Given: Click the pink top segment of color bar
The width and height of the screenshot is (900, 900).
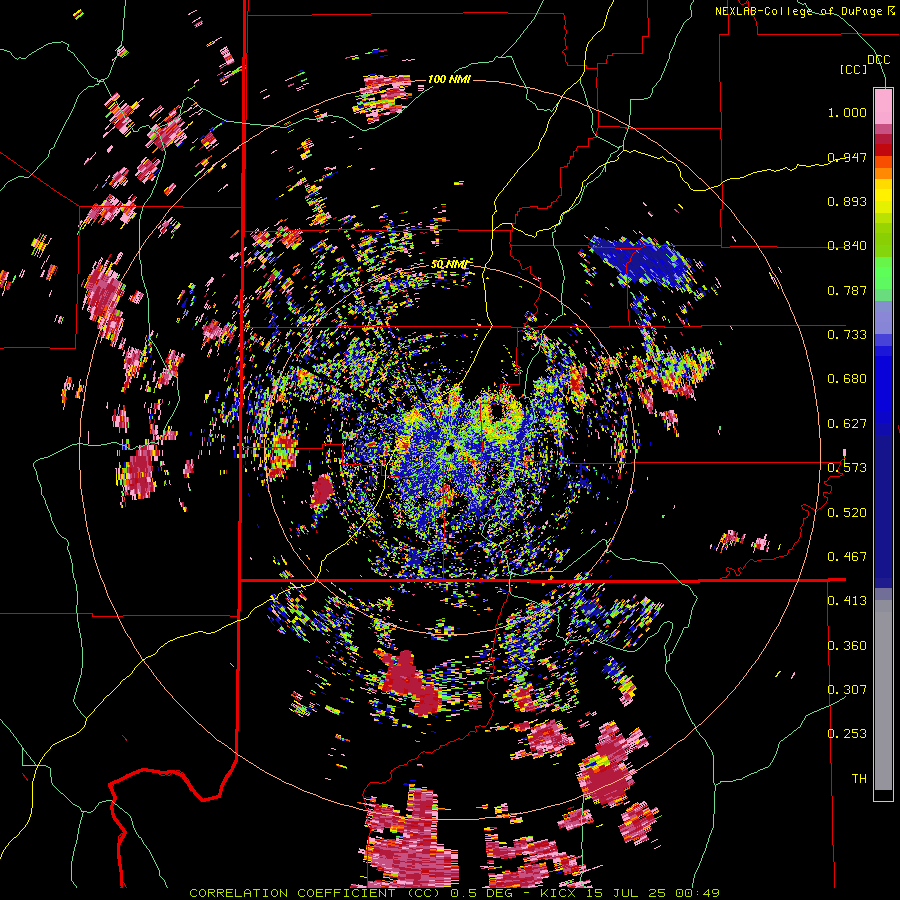Looking at the screenshot, I should coord(883,106).
